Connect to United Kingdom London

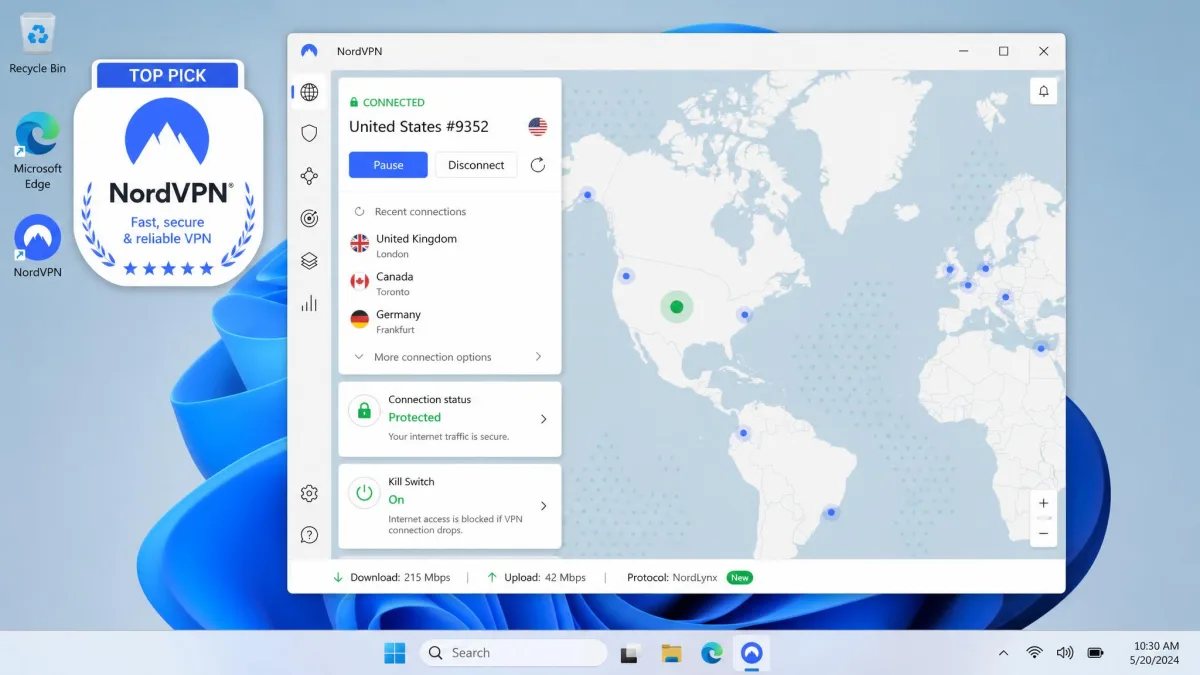(x=450, y=245)
